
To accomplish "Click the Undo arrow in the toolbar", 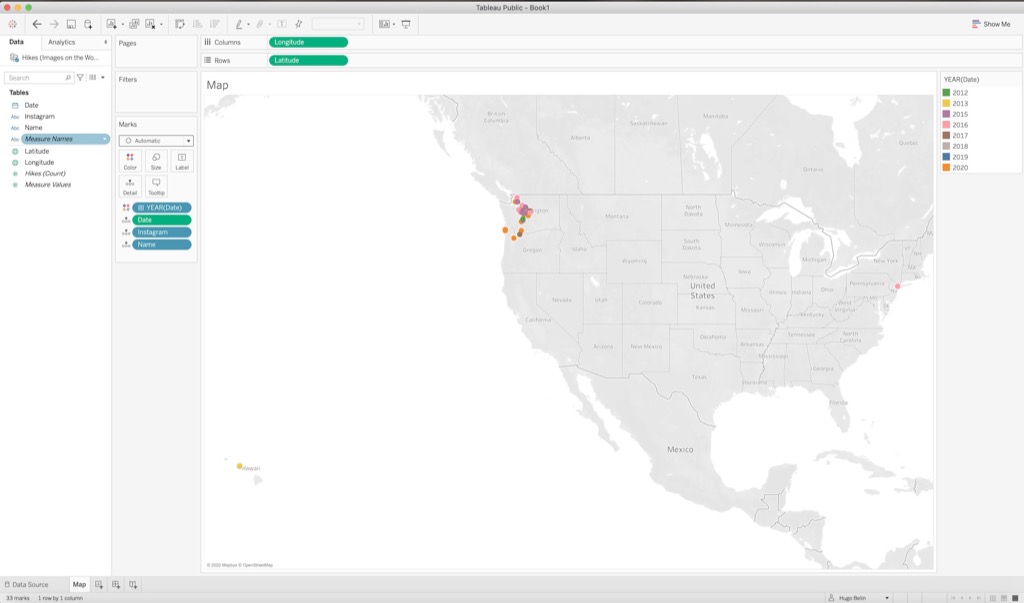I will [x=36, y=24].
